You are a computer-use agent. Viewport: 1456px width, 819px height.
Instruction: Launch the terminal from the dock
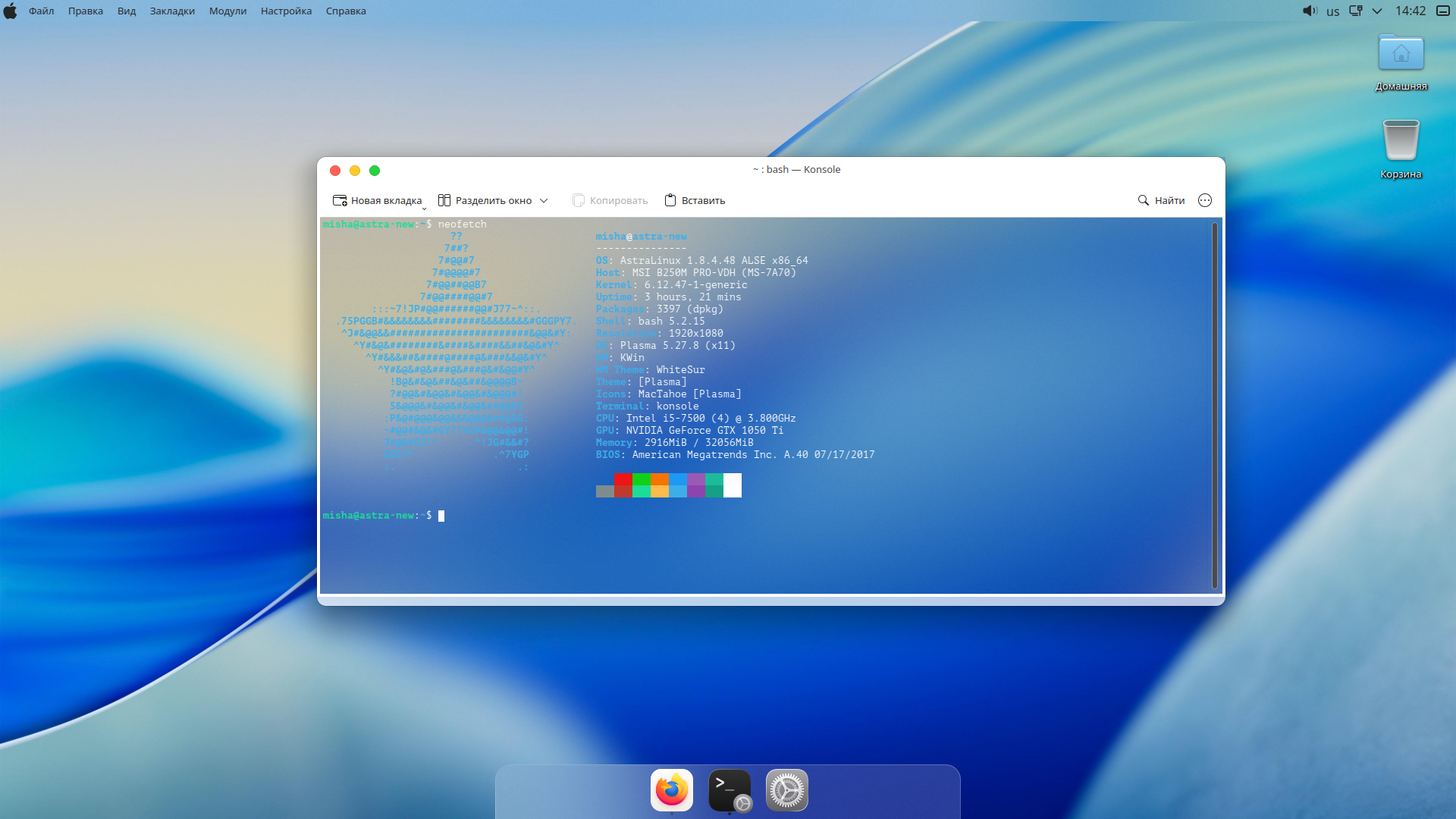click(x=729, y=790)
